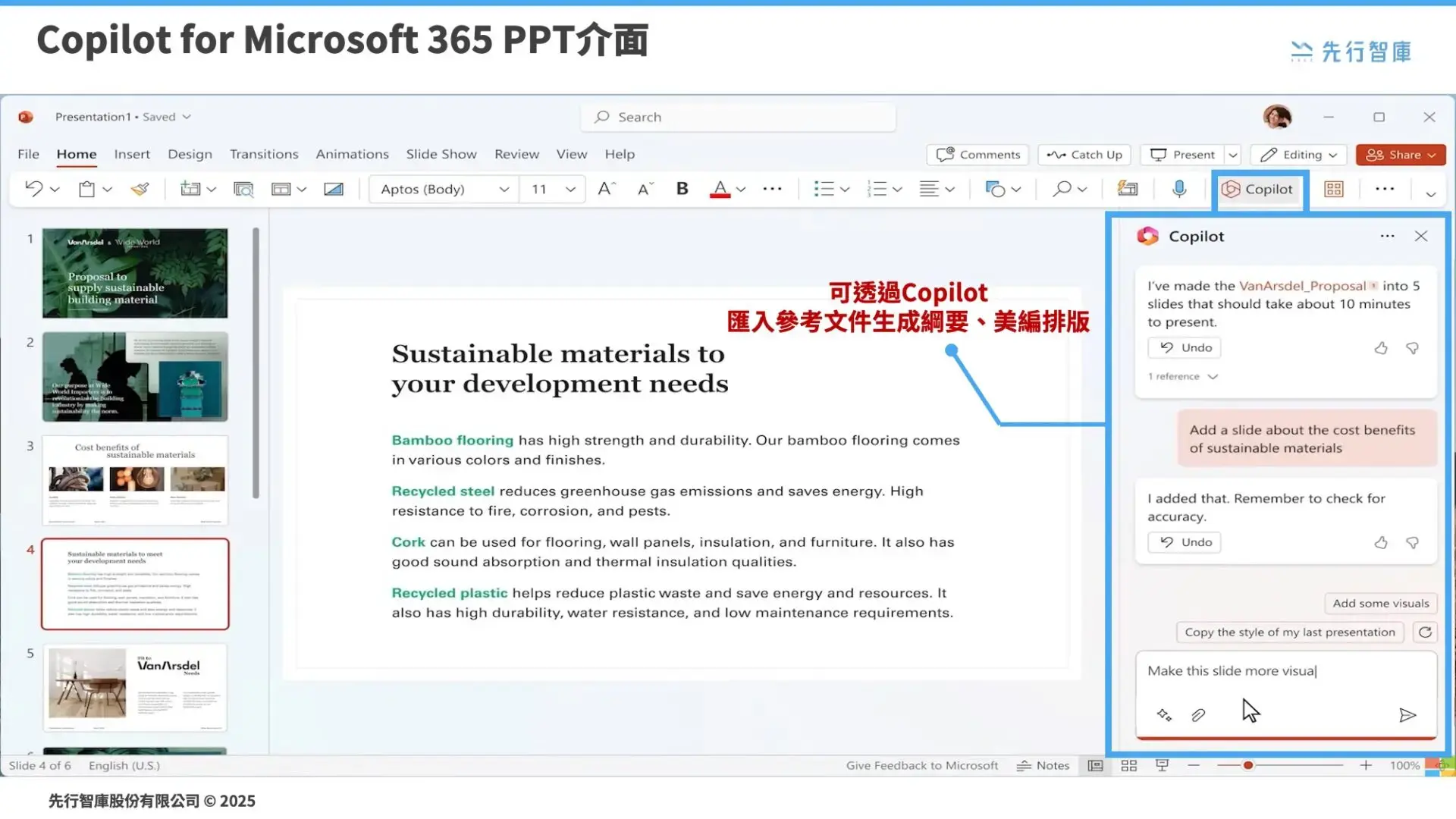Switch to the Transitions tab
Viewport: 1456px width, 819px height.
click(264, 154)
